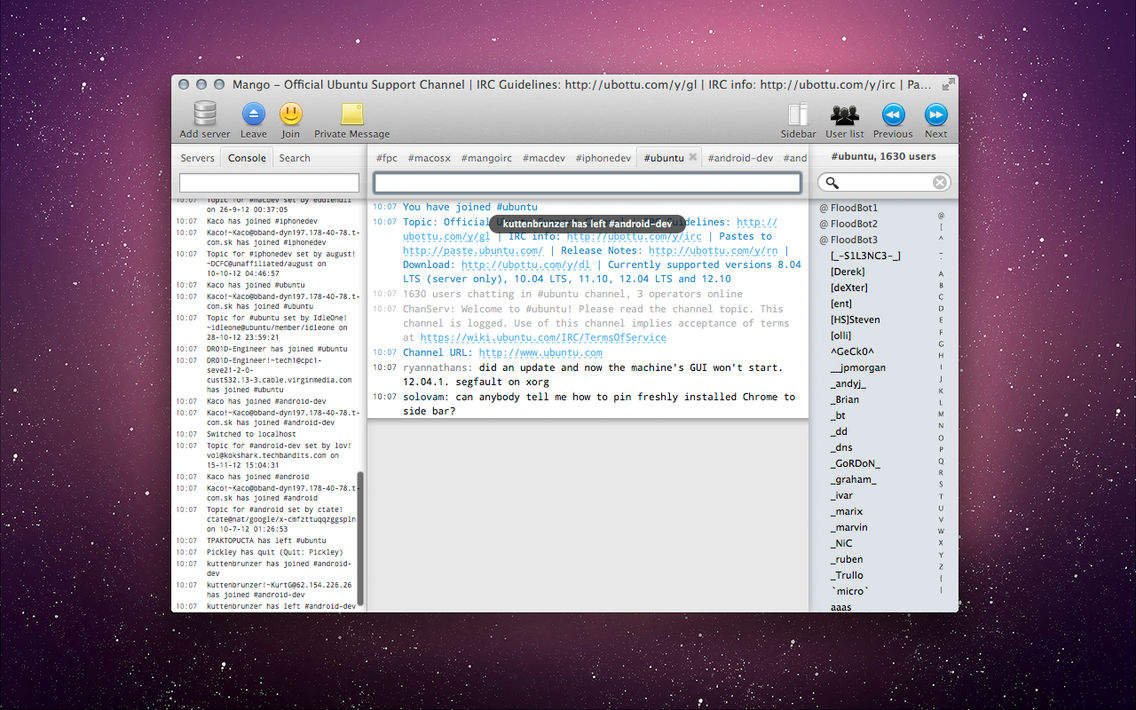Open the wiki.ubuntu.com TermsOfService link

pos(543,338)
